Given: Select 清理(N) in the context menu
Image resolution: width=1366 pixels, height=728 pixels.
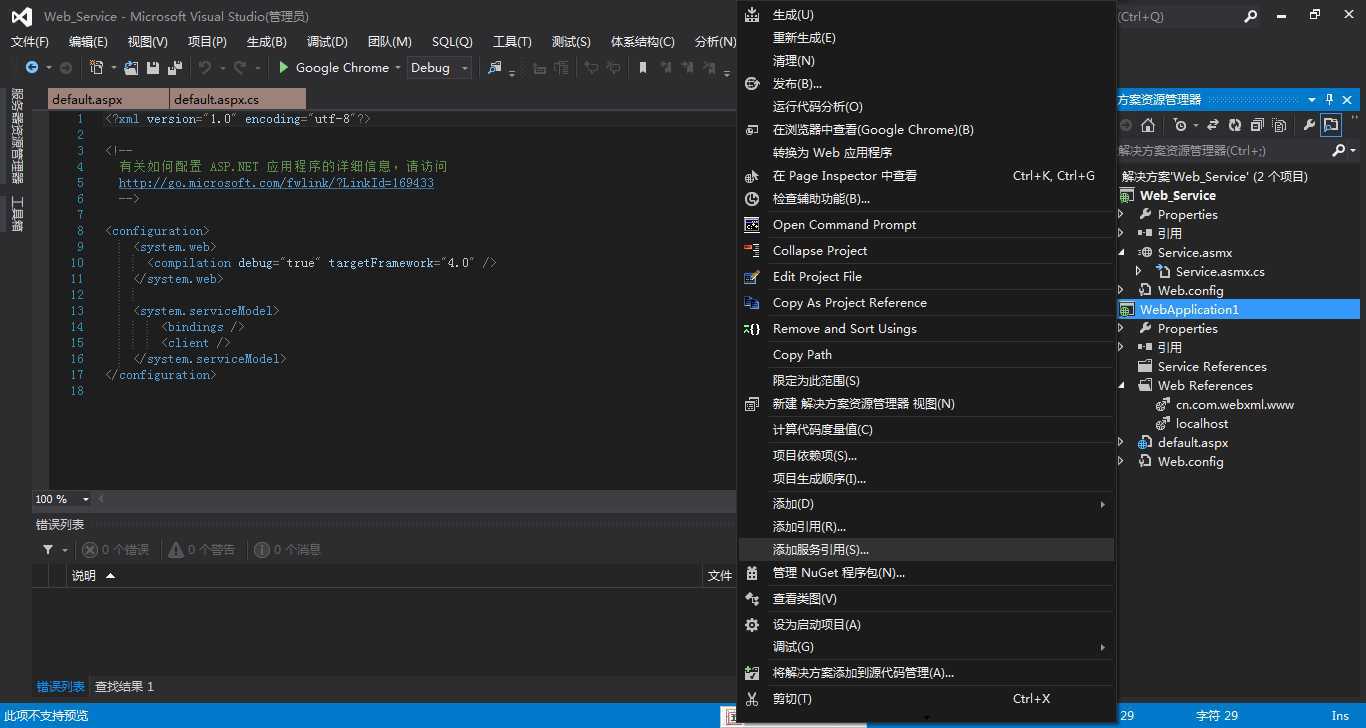Looking at the screenshot, I should pos(926,61).
